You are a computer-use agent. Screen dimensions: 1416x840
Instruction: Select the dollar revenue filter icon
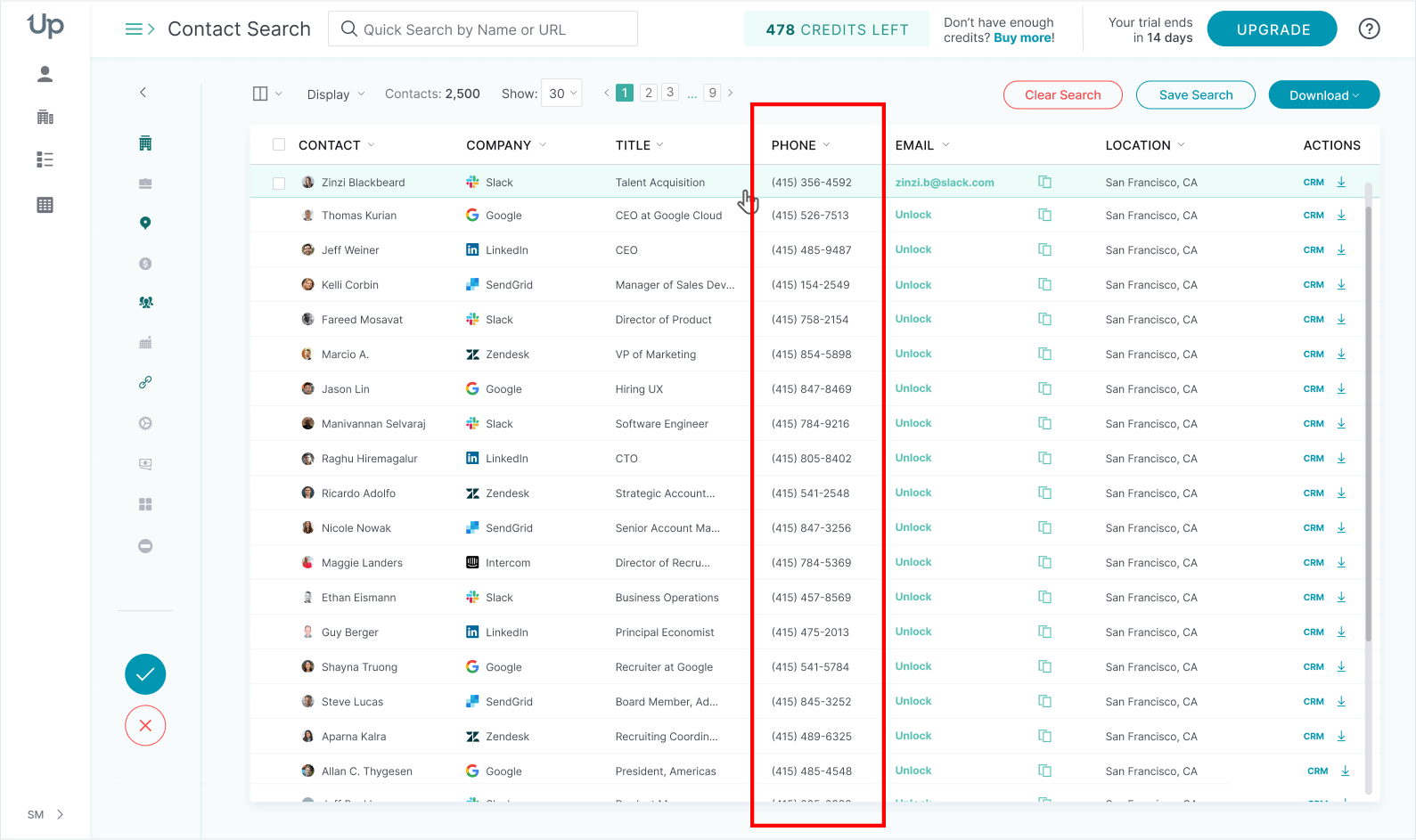(x=145, y=264)
